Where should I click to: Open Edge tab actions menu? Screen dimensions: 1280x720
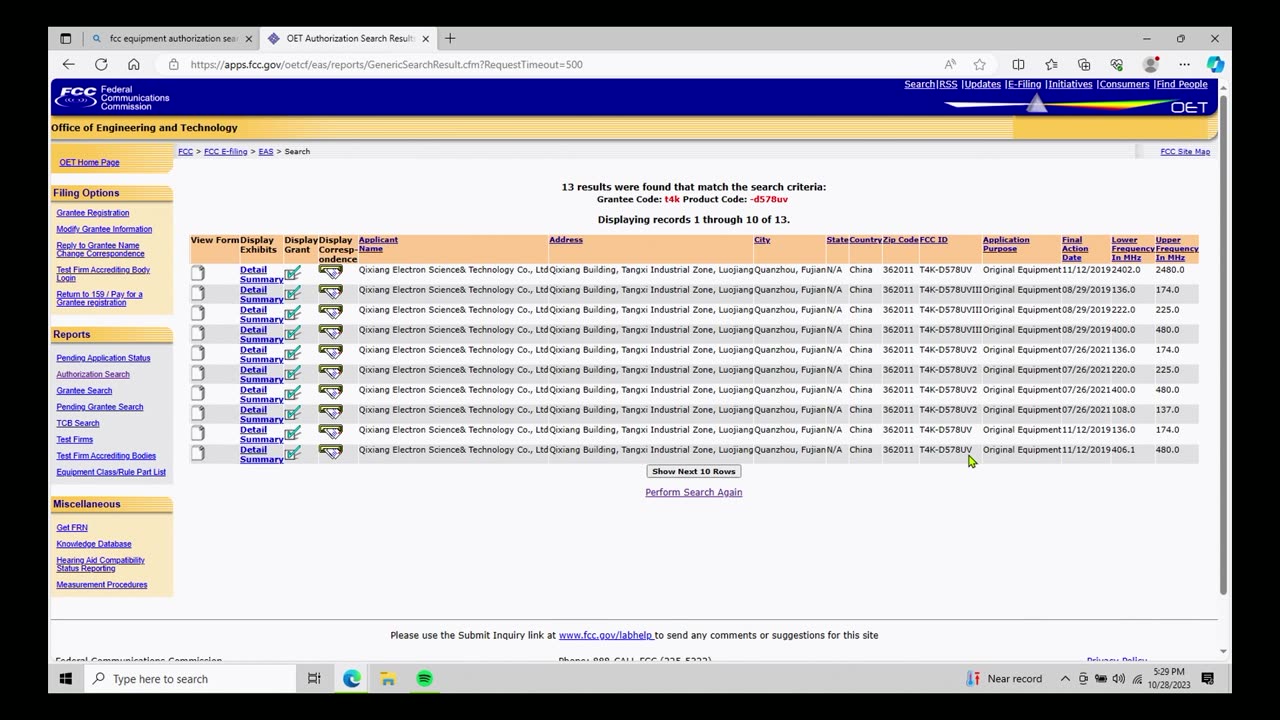(x=66, y=38)
